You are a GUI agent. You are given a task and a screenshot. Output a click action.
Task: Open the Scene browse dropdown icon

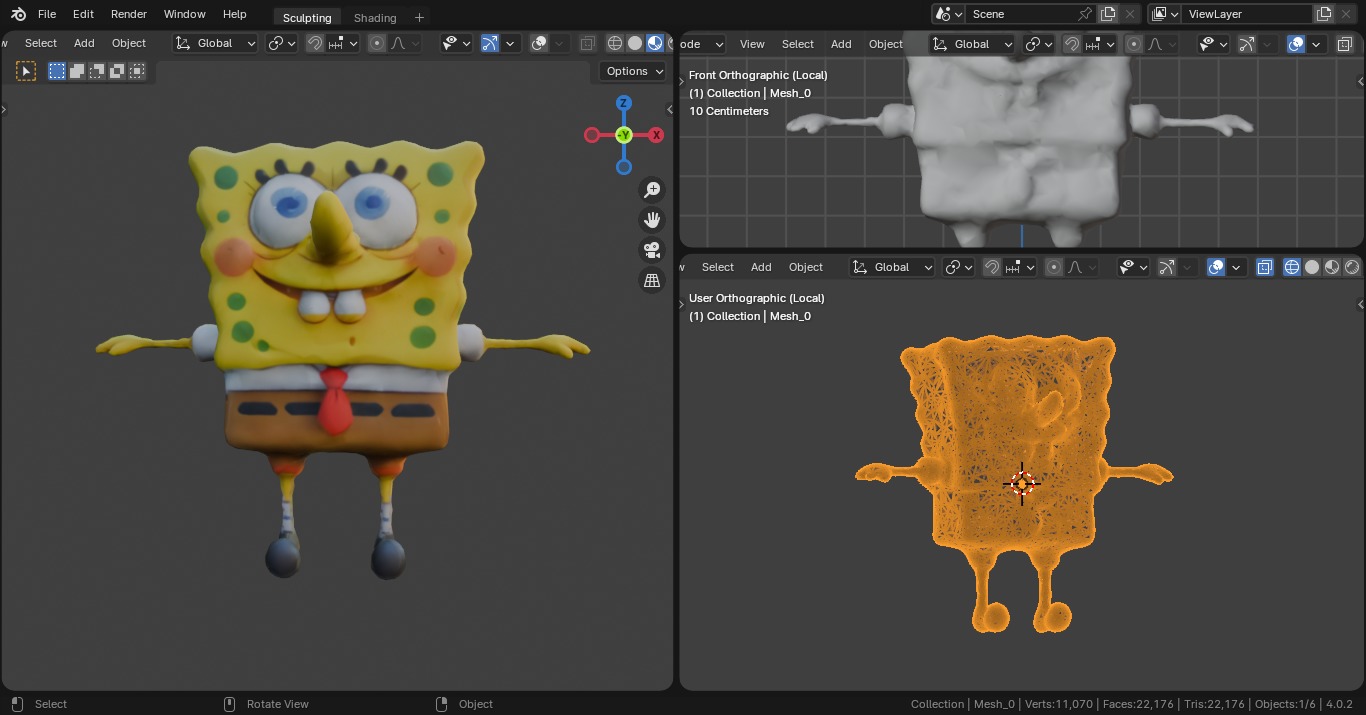[x=948, y=14]
